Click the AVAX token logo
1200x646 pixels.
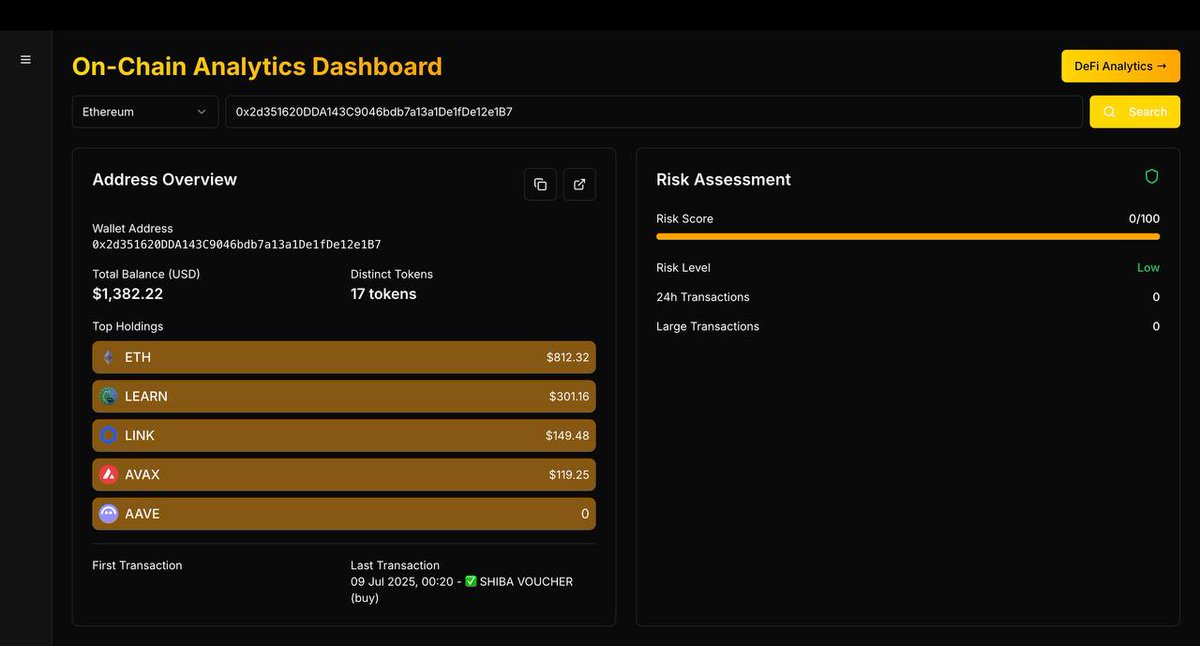tap(109, 474)
